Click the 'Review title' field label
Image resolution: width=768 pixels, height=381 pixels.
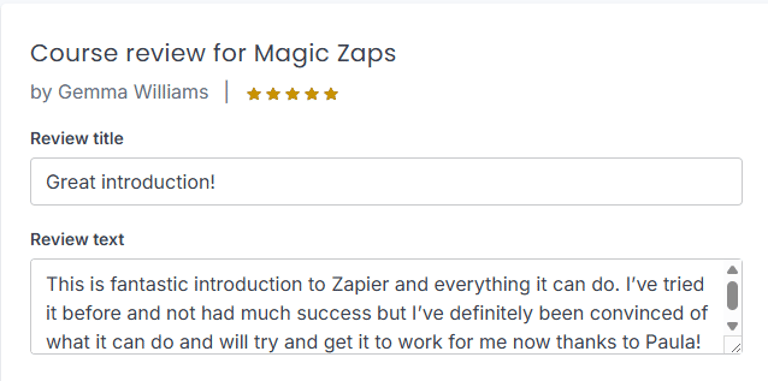77,139
